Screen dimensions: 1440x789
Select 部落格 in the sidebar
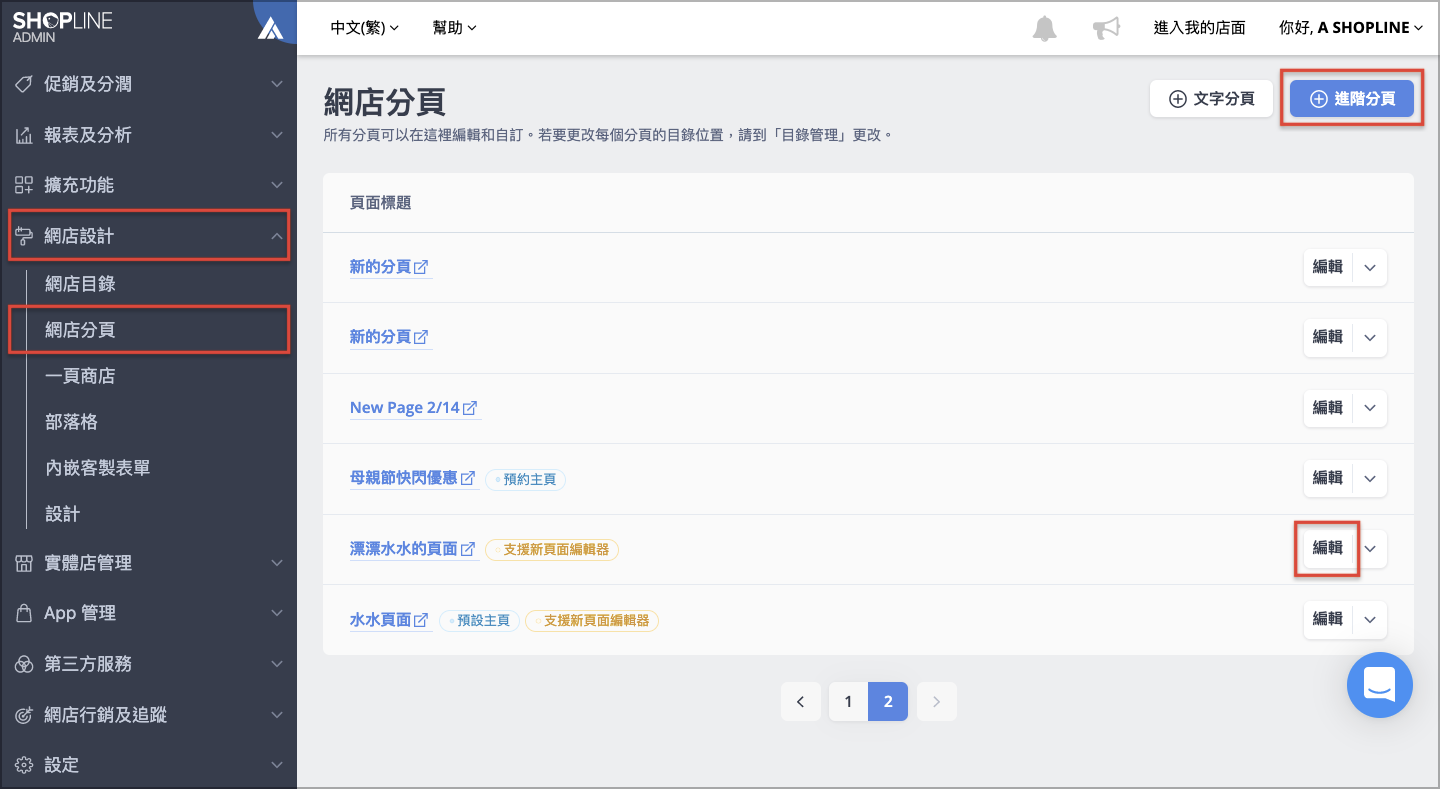click(71, 422)
